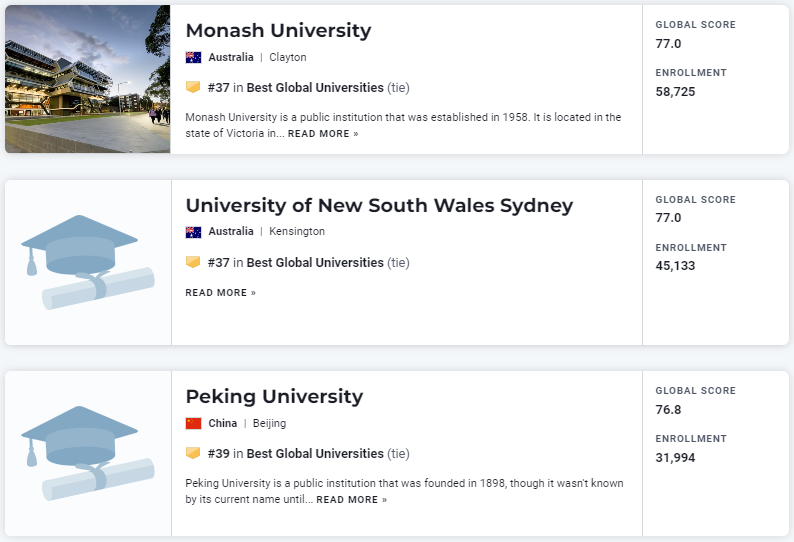Open University of New South Wales Sydney title
794x542 pixels.
pos(379,206)
